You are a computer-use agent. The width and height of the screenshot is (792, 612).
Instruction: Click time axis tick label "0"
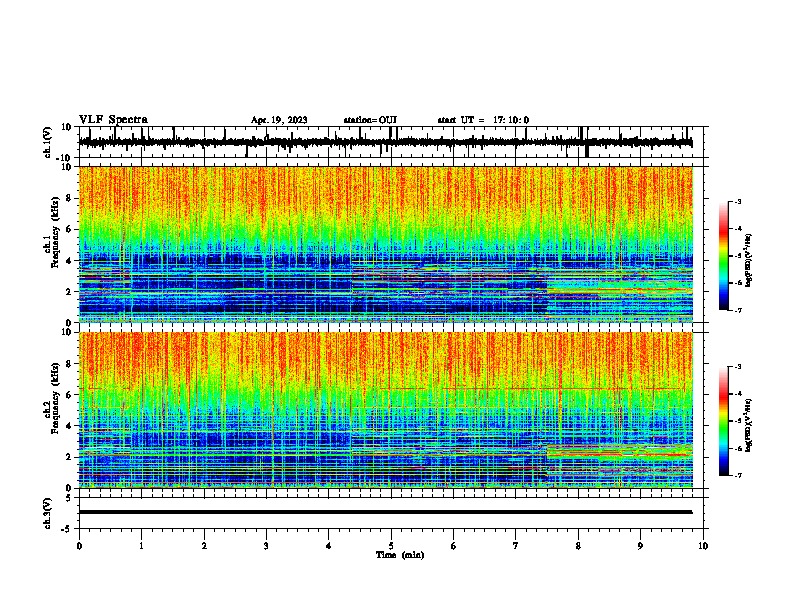79,546
